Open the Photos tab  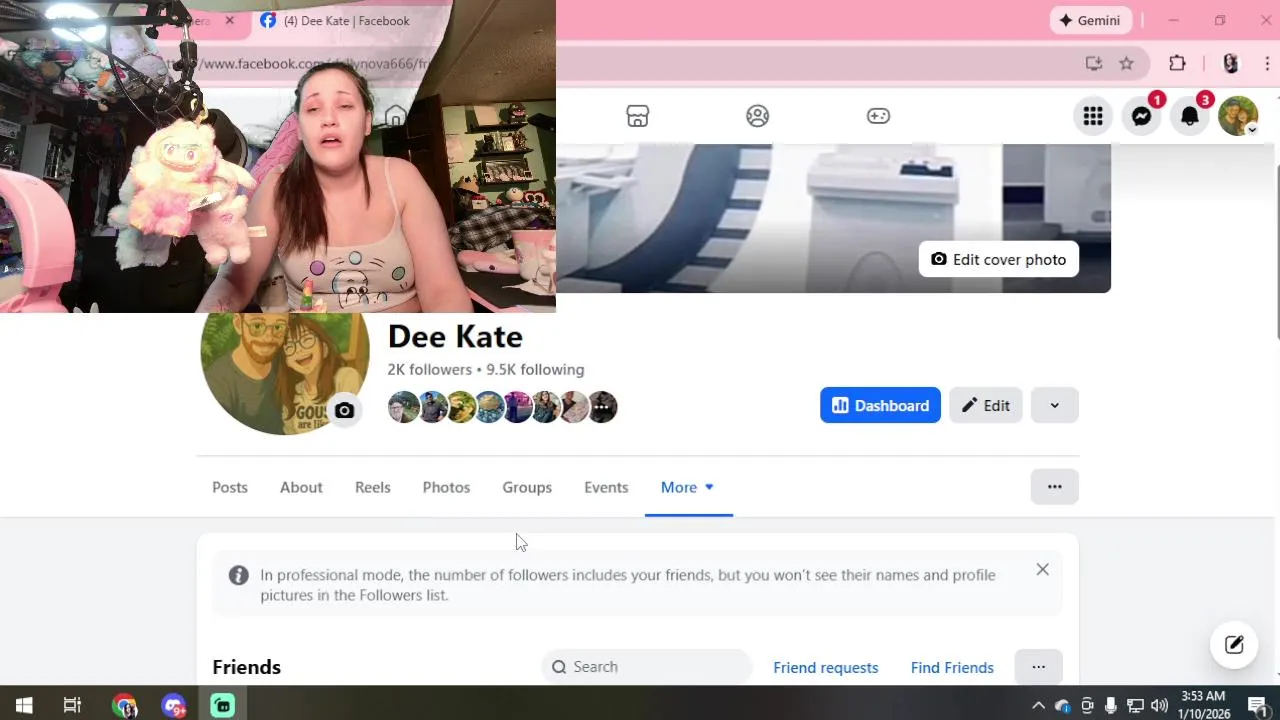446,487
